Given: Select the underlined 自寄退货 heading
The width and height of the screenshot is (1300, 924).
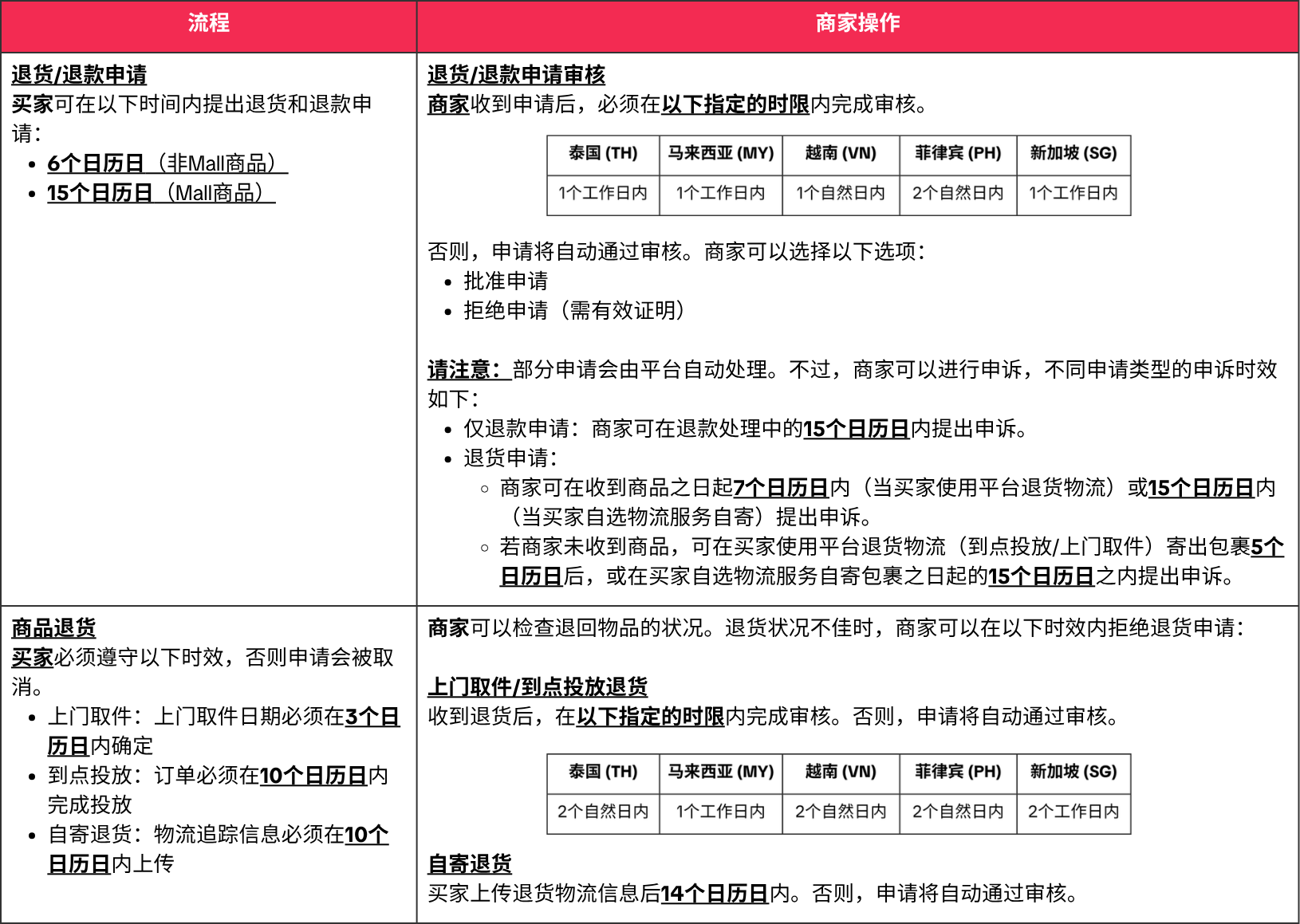Looking at the screenshot, I should click(470, 864).
